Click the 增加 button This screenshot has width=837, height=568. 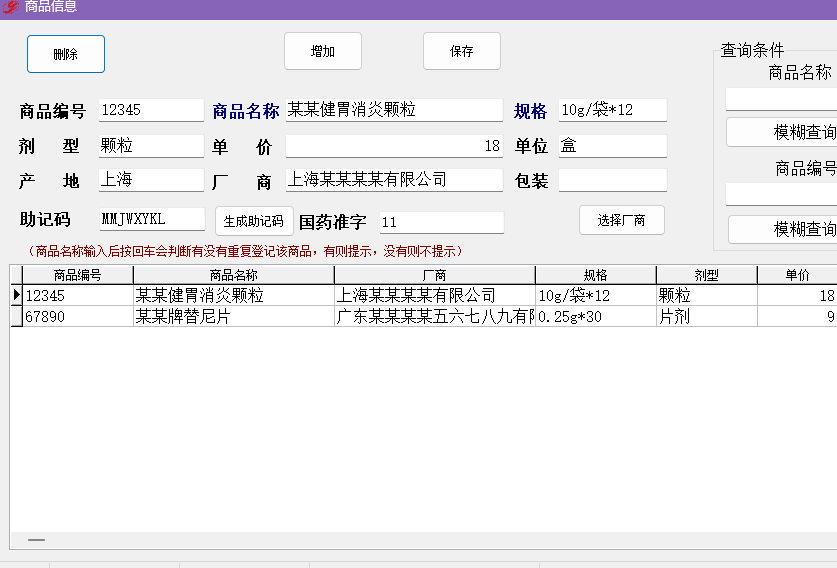pos(323,51)
